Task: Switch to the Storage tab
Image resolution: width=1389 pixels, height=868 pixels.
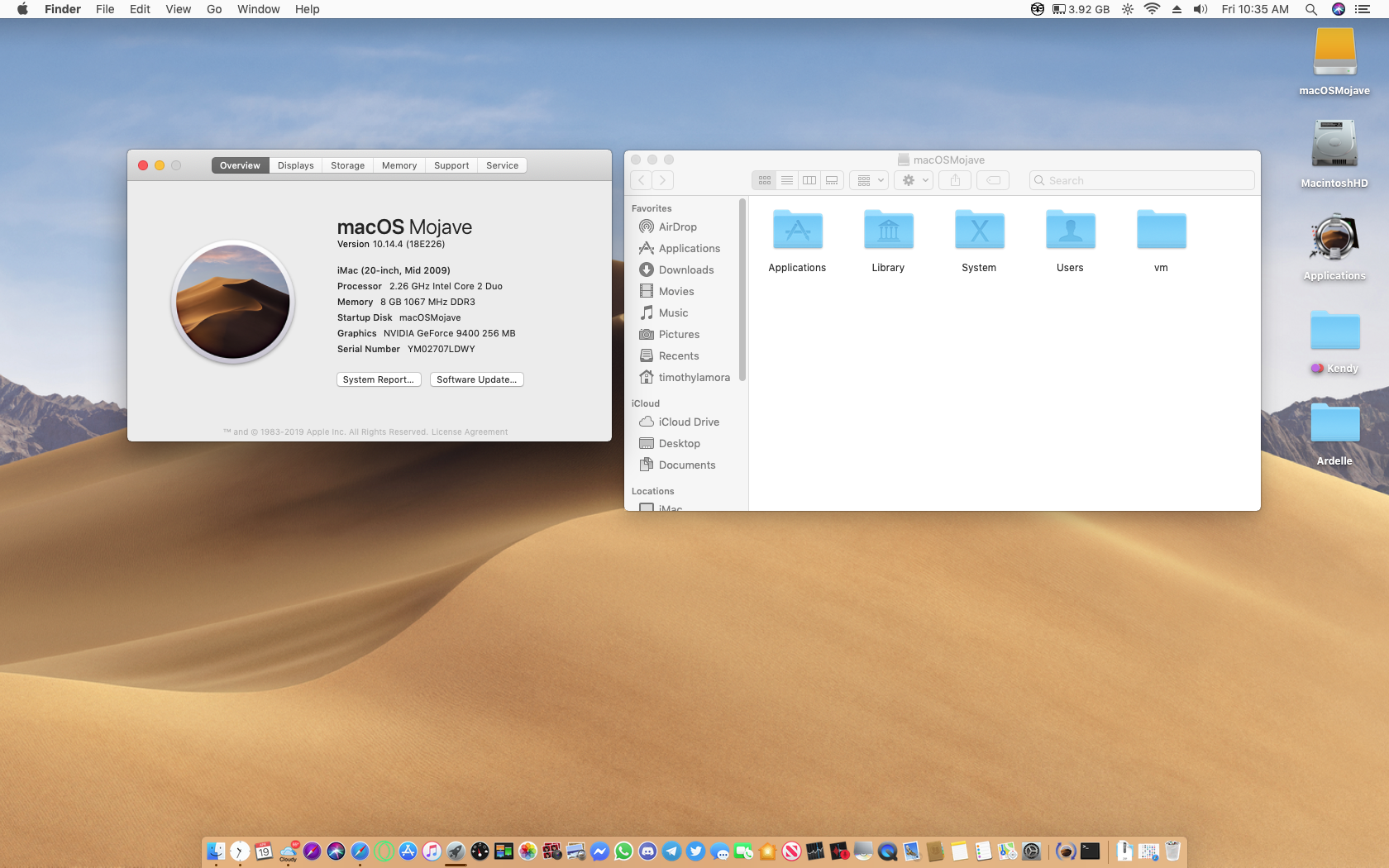Action: click(347, 165)
